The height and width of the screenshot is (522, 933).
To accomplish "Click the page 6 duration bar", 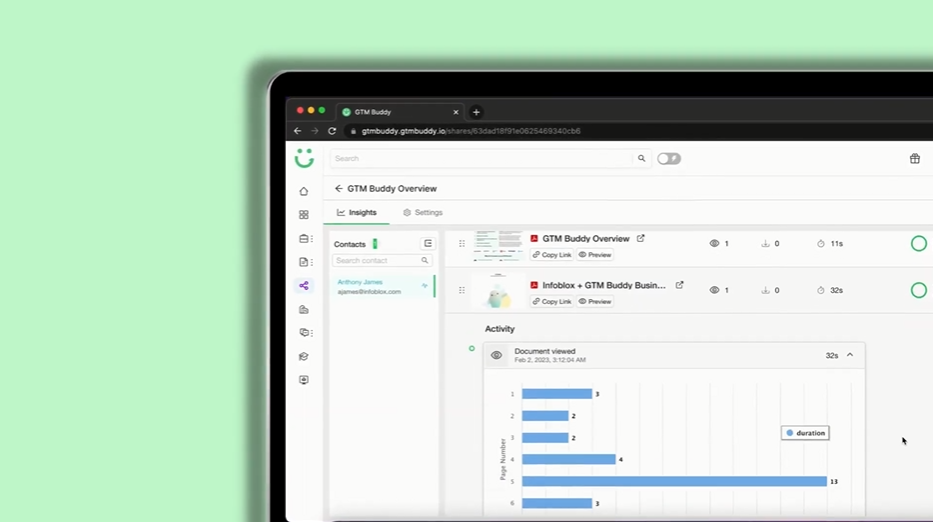I will pos(557,504).
